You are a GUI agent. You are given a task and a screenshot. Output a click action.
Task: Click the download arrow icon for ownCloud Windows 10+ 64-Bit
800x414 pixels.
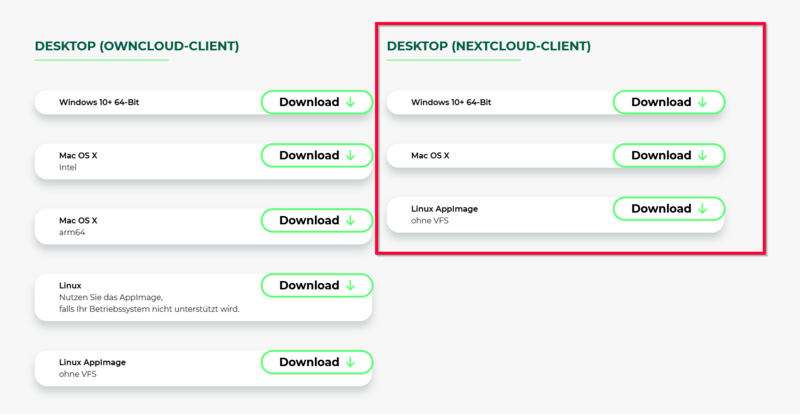351,102
